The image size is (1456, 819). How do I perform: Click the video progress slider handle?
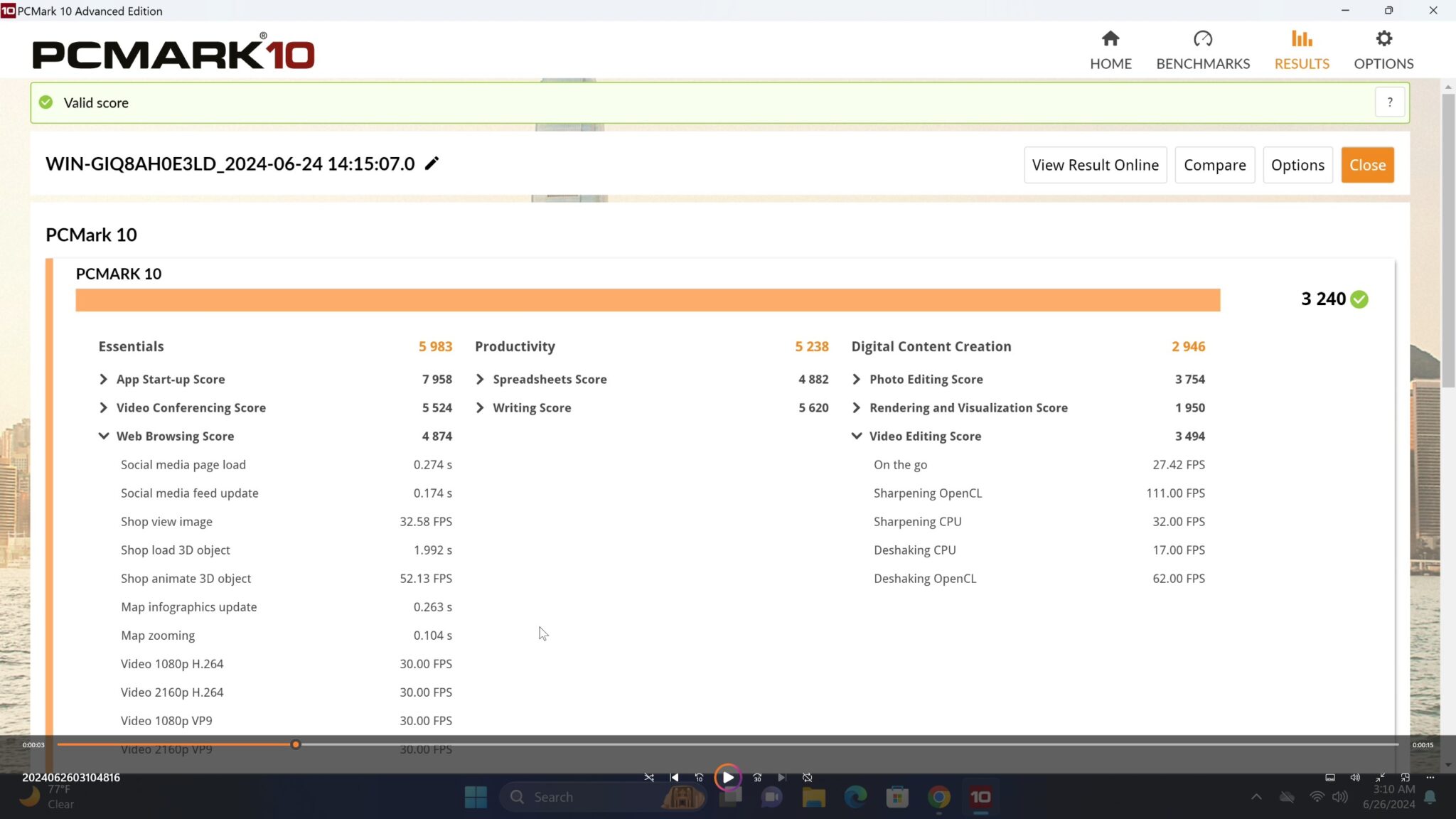pos(296,744)
